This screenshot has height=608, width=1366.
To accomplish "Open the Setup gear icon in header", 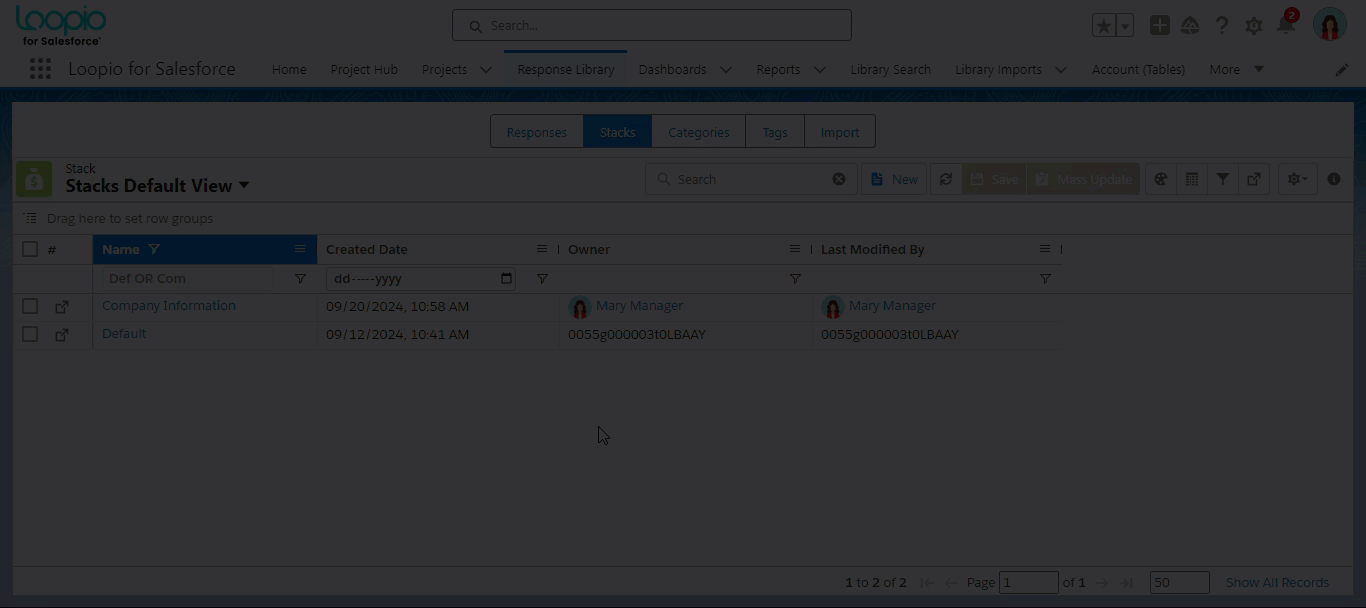I will [1254, 26].
